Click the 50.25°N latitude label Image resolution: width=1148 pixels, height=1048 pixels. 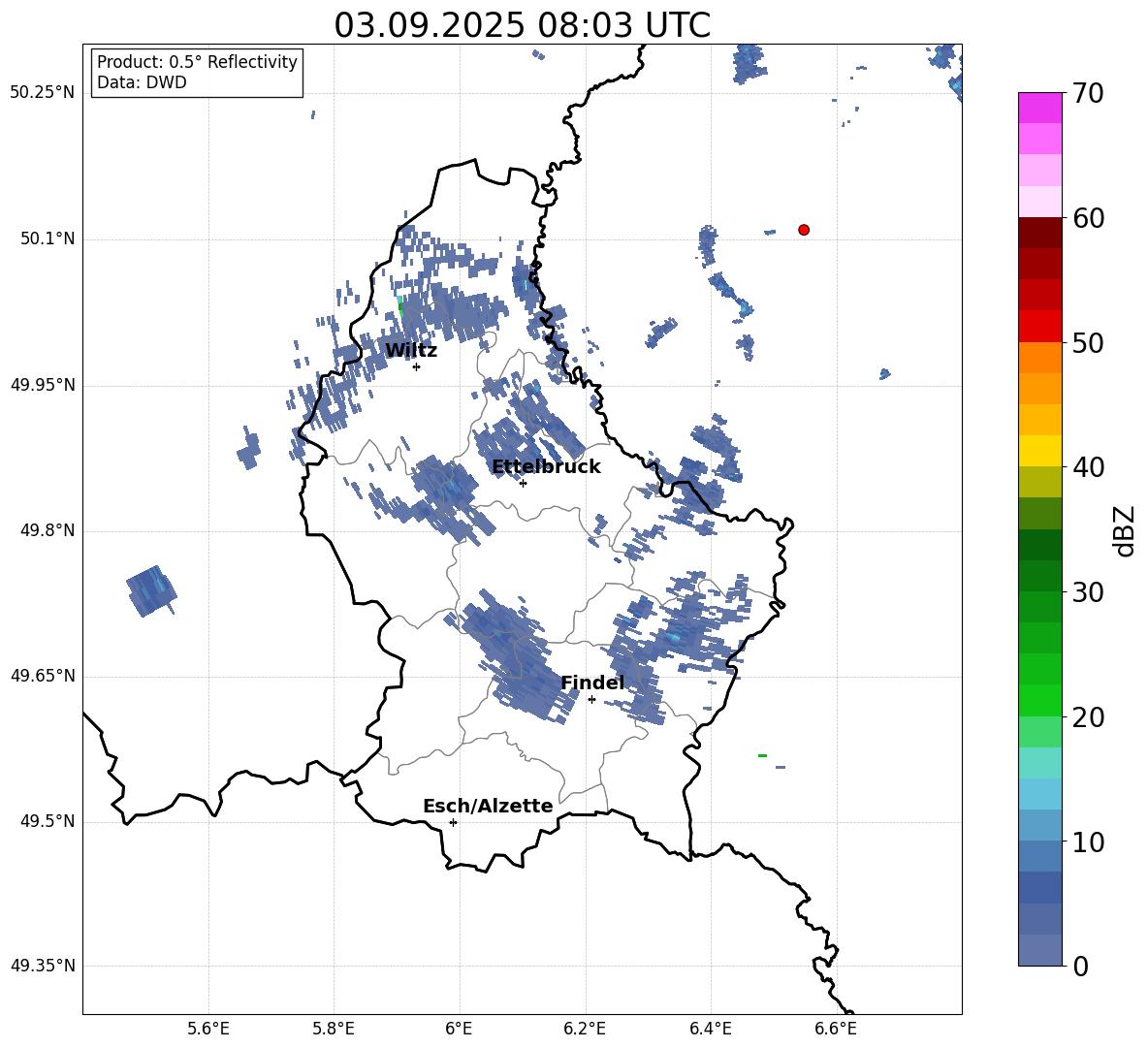click(43, 93)
